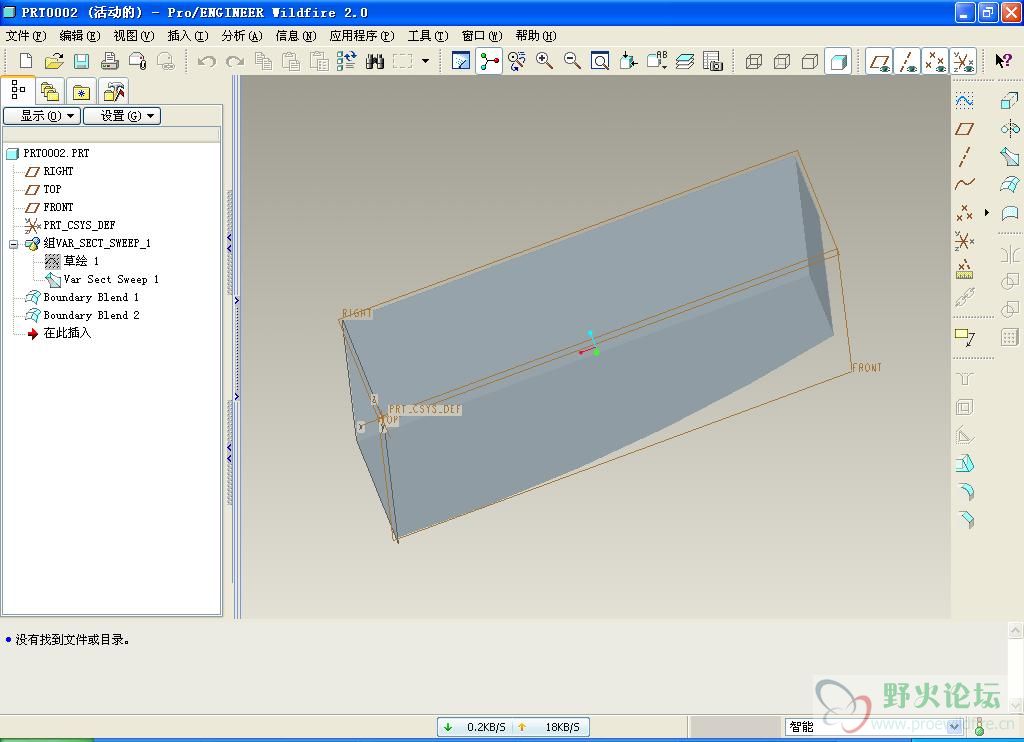Open the layers tool

684,61
